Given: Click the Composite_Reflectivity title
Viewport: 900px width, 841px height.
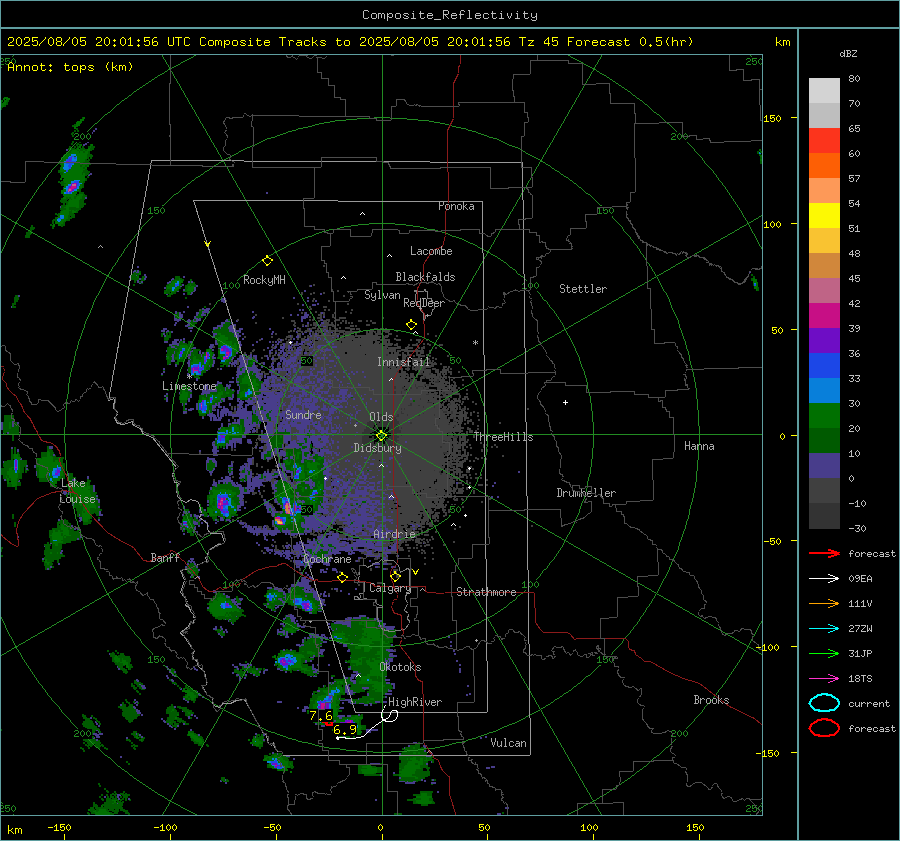Looking at the screenshot, I should tap(449, 15).
